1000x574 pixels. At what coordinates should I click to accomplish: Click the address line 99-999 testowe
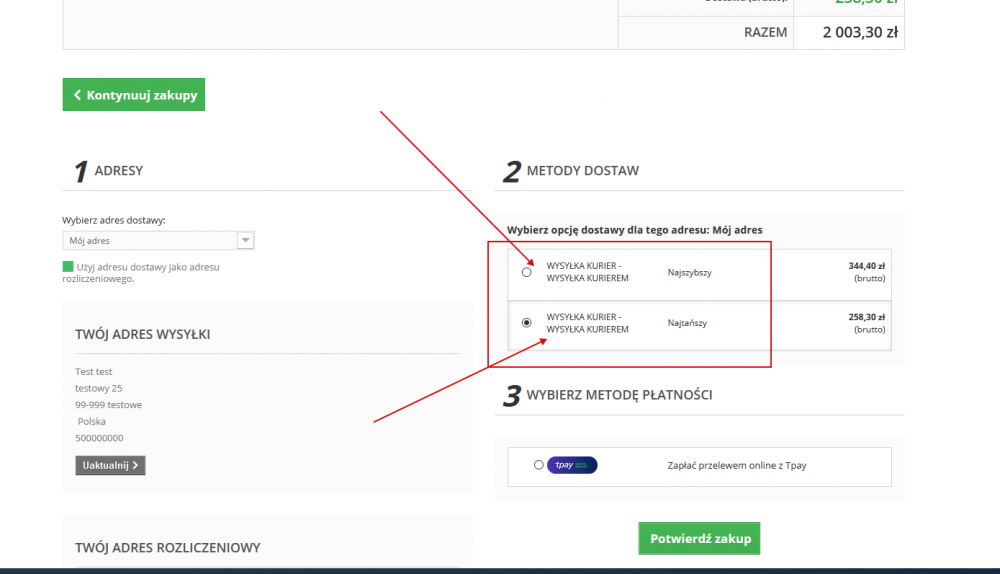(x=108, y=405)
